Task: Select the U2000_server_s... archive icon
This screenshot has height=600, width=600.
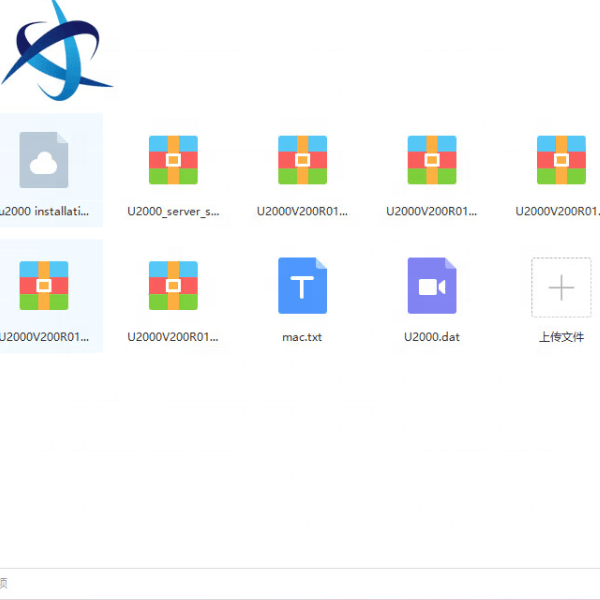Action: click(x=173, y=160)
